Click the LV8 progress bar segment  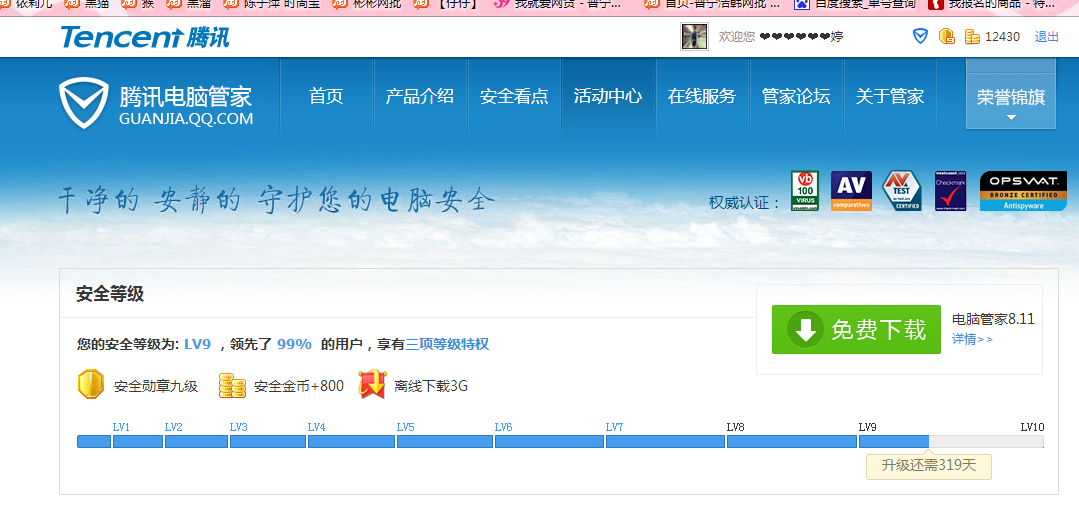pos(792,441)
